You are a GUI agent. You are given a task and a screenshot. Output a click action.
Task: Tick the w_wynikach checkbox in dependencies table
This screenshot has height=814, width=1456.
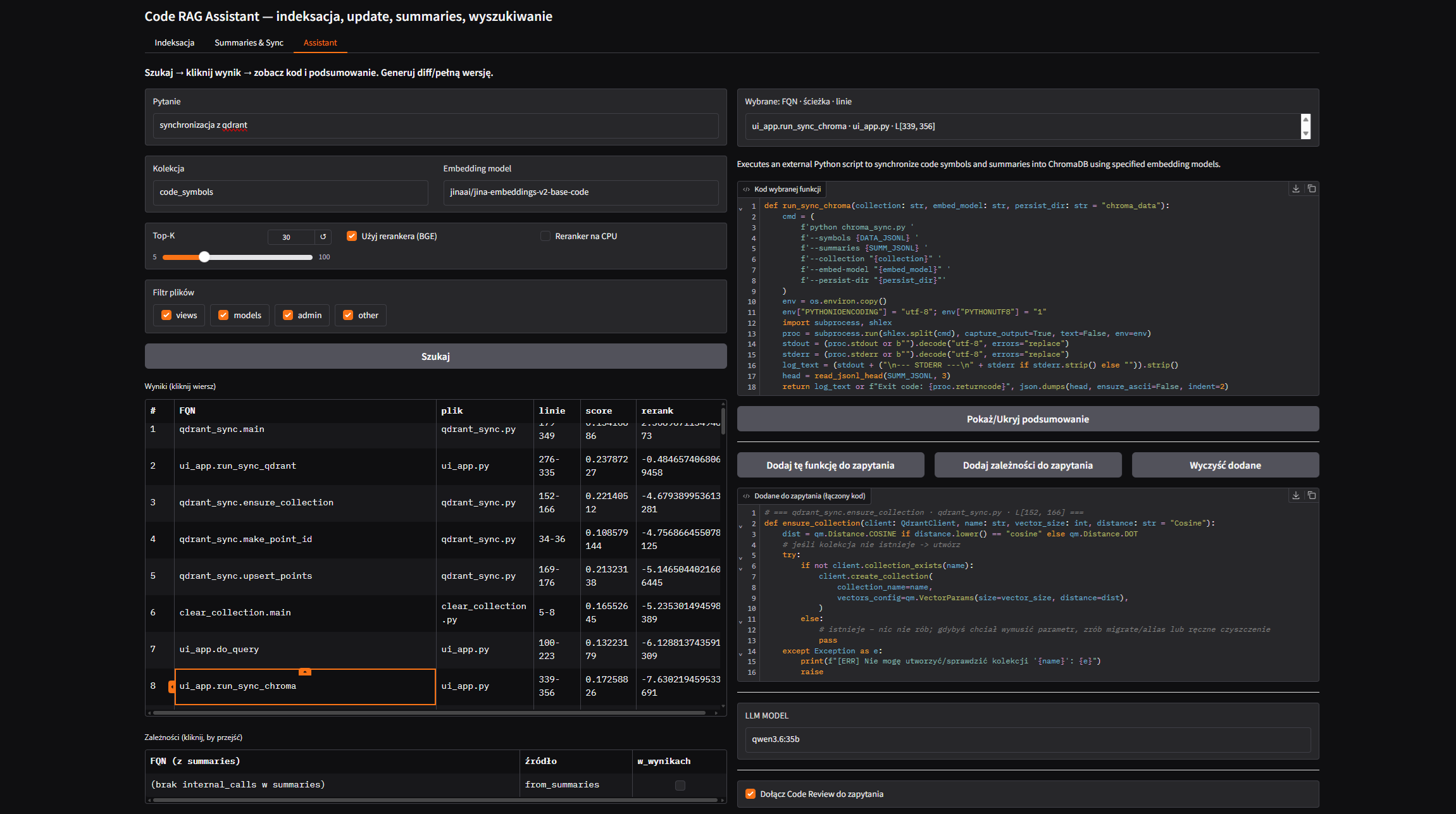click(680, 785)
